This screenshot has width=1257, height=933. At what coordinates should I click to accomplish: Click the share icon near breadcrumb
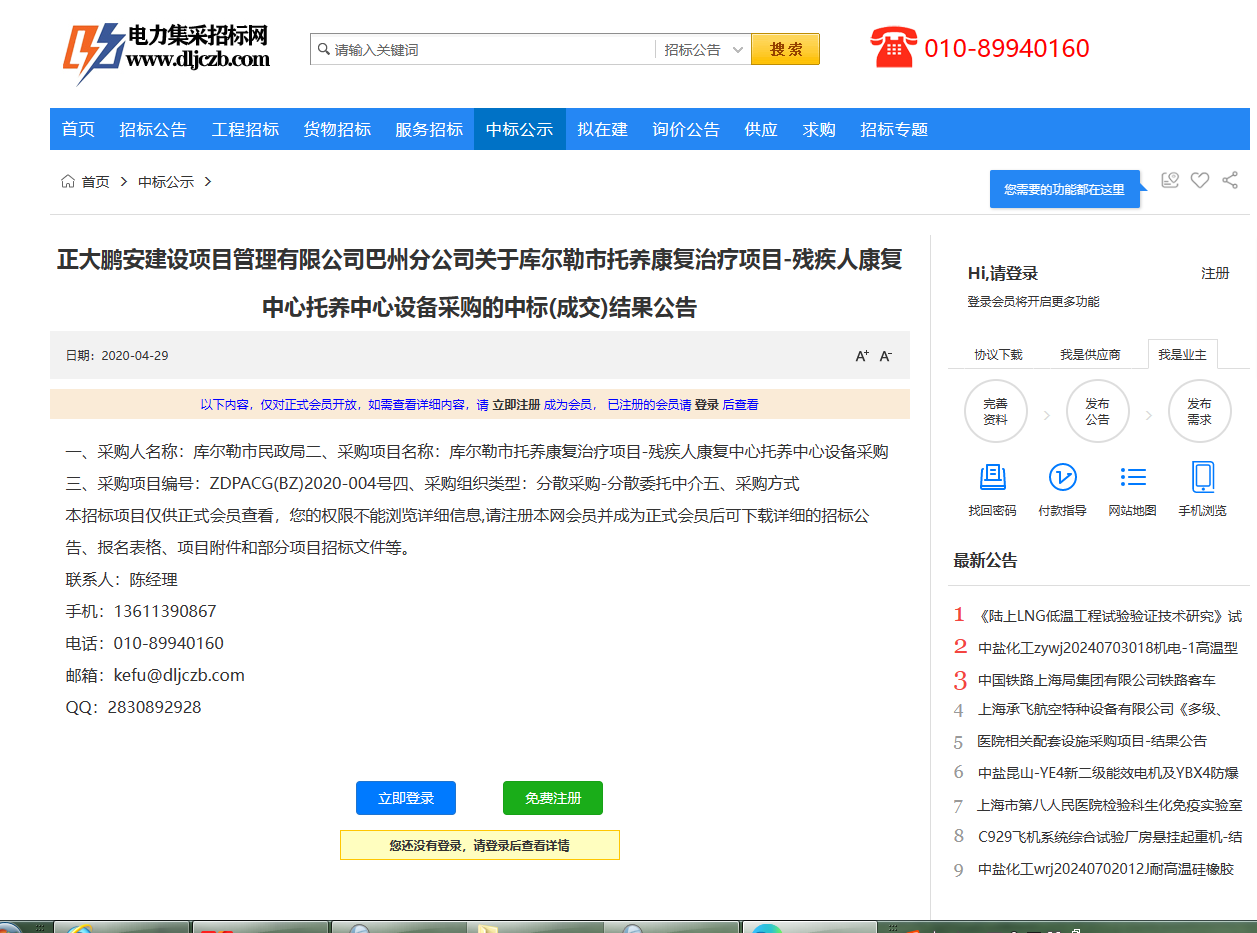point(1230,180)
